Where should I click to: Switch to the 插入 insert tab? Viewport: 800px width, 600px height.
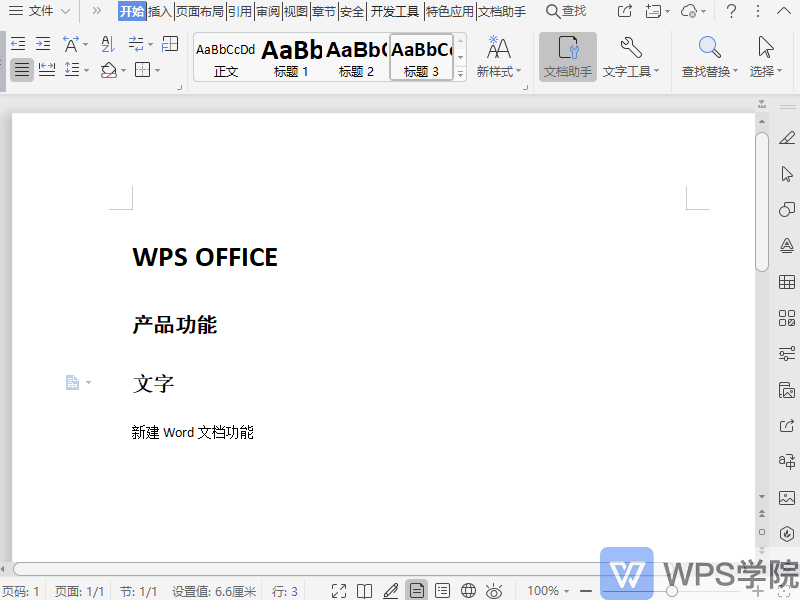160,11
